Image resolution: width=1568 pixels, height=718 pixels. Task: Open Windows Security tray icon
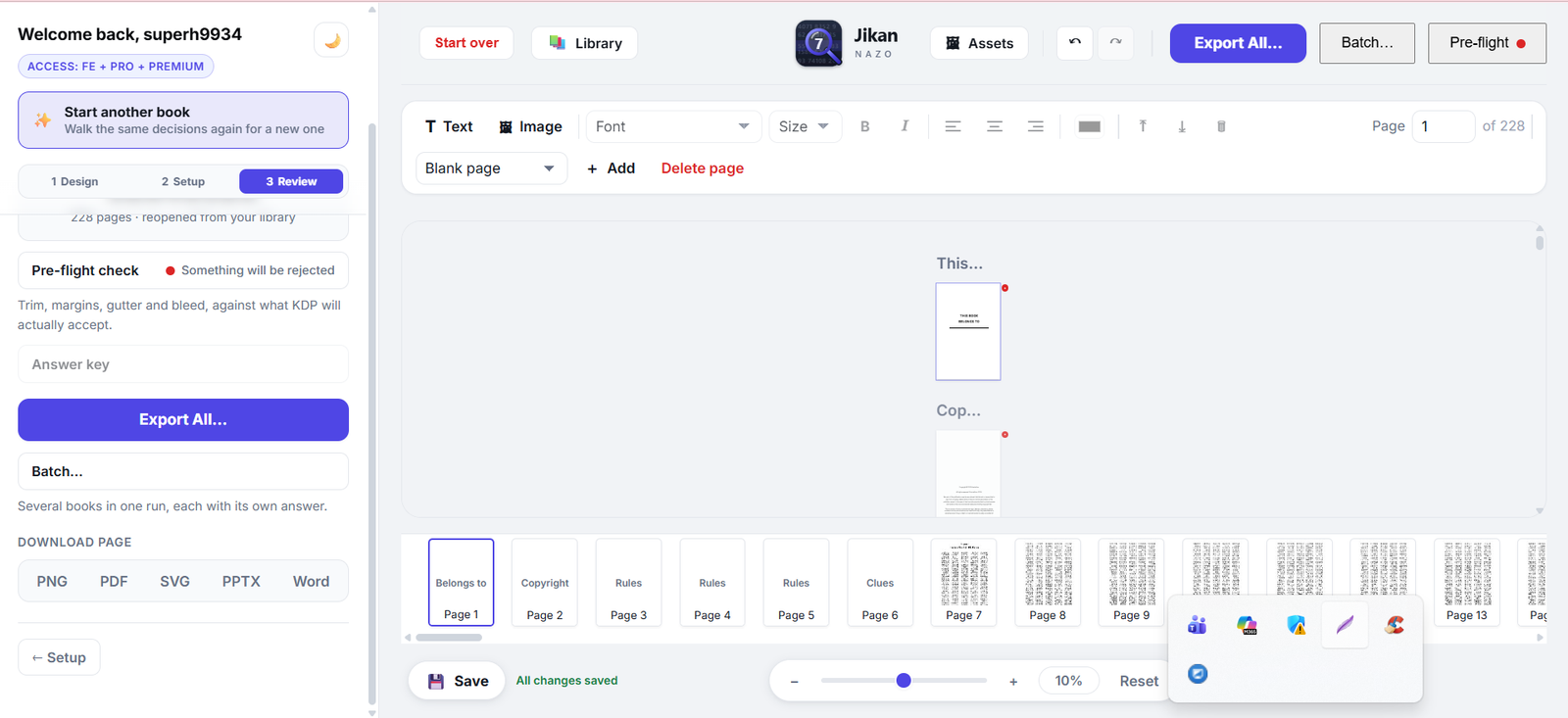[x=1297, y=625]
